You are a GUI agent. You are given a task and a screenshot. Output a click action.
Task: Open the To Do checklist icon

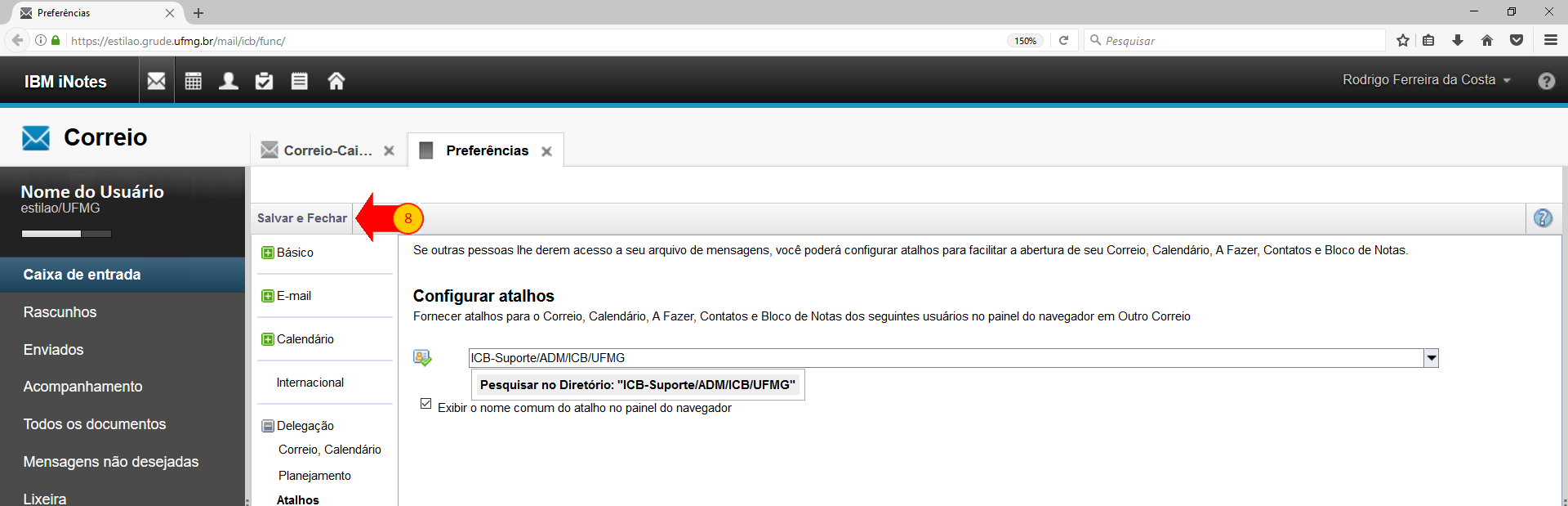[x=264, y=81]
